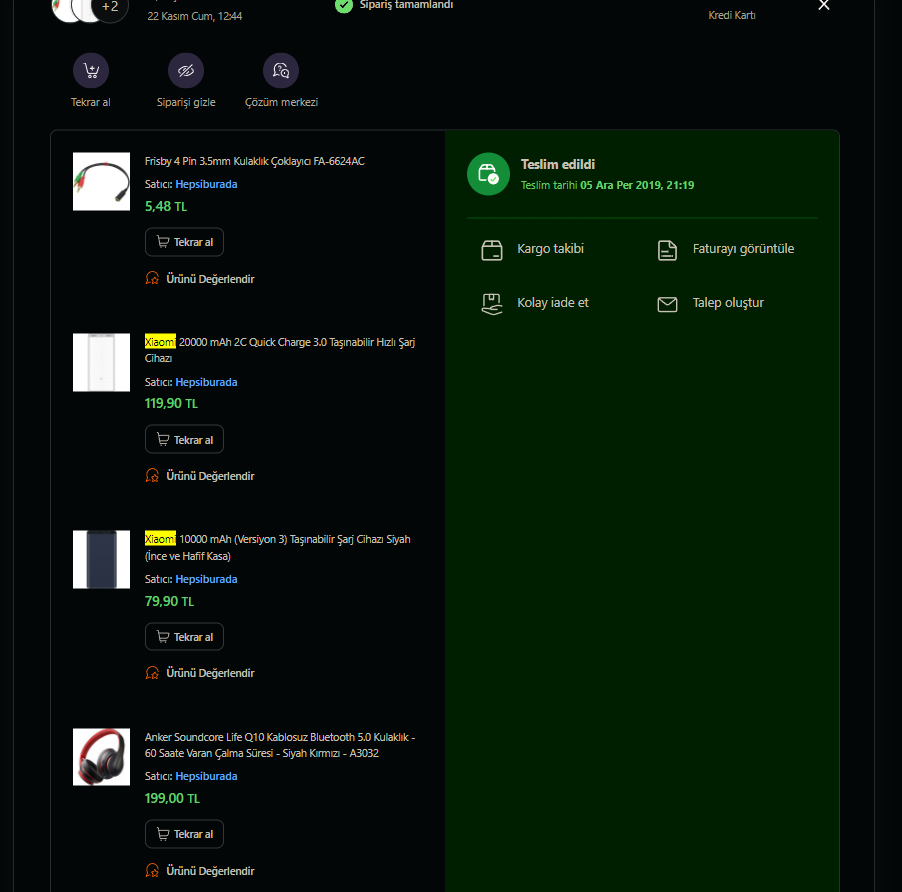The width and height of the screenshot is (902, 892).
Task: Open Hepsiburada seller link under Xiaomi 10000 mAh
Action: 206,579
